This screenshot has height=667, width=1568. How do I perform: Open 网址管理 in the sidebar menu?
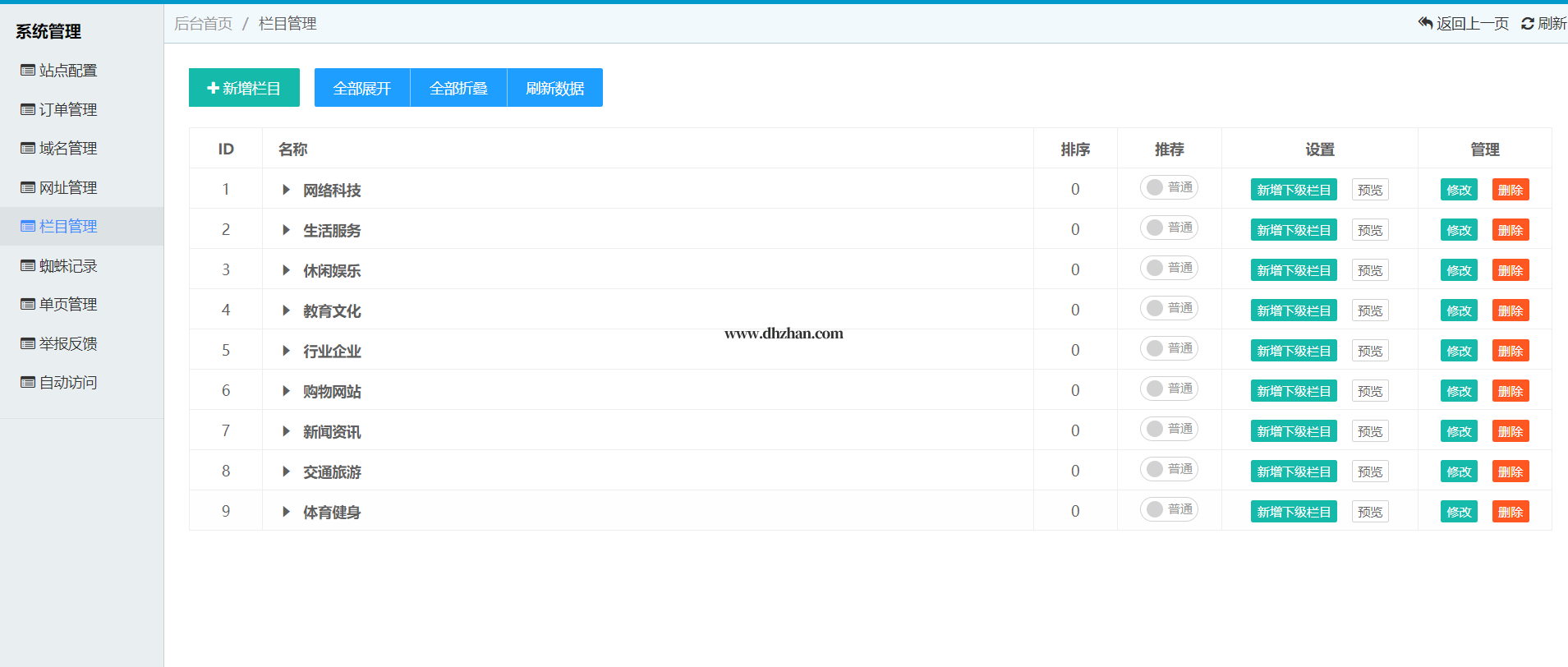click(67, 188)
